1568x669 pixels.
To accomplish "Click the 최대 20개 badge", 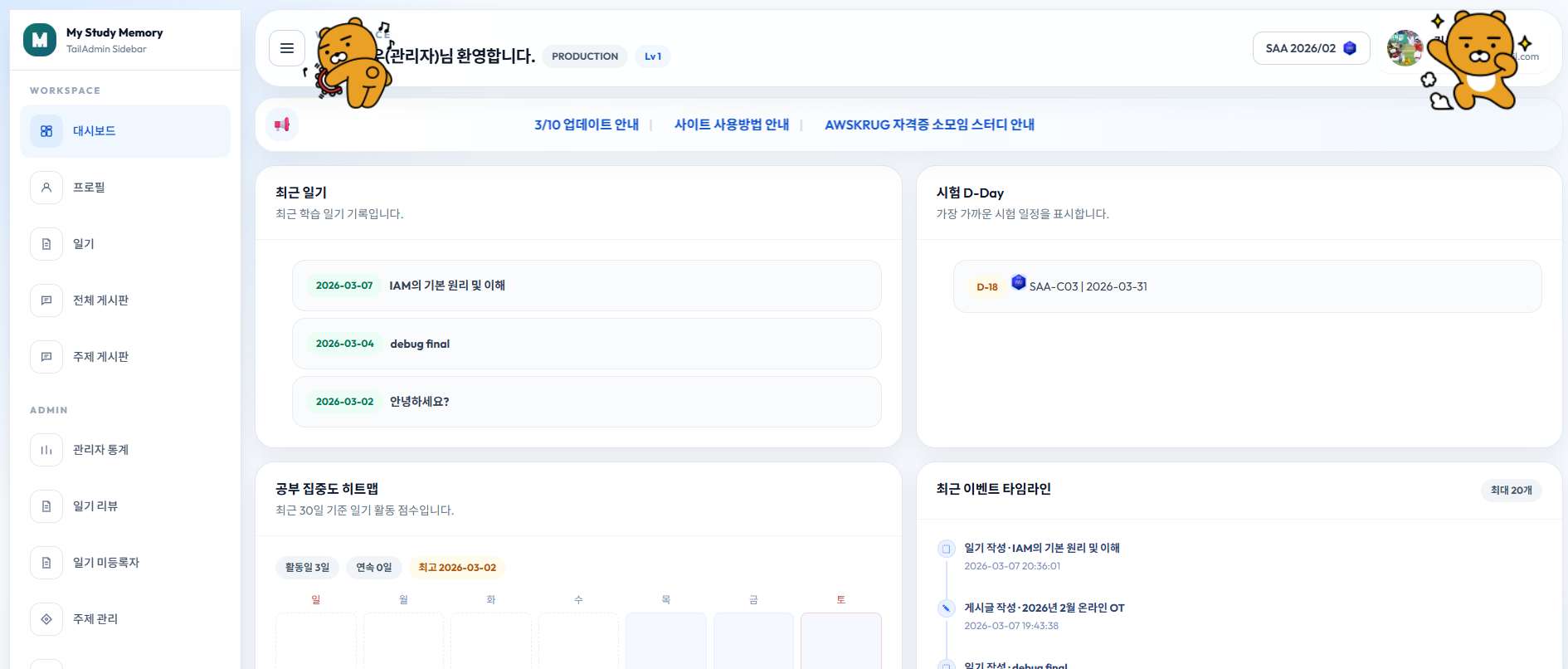I will coord(1511,491).
